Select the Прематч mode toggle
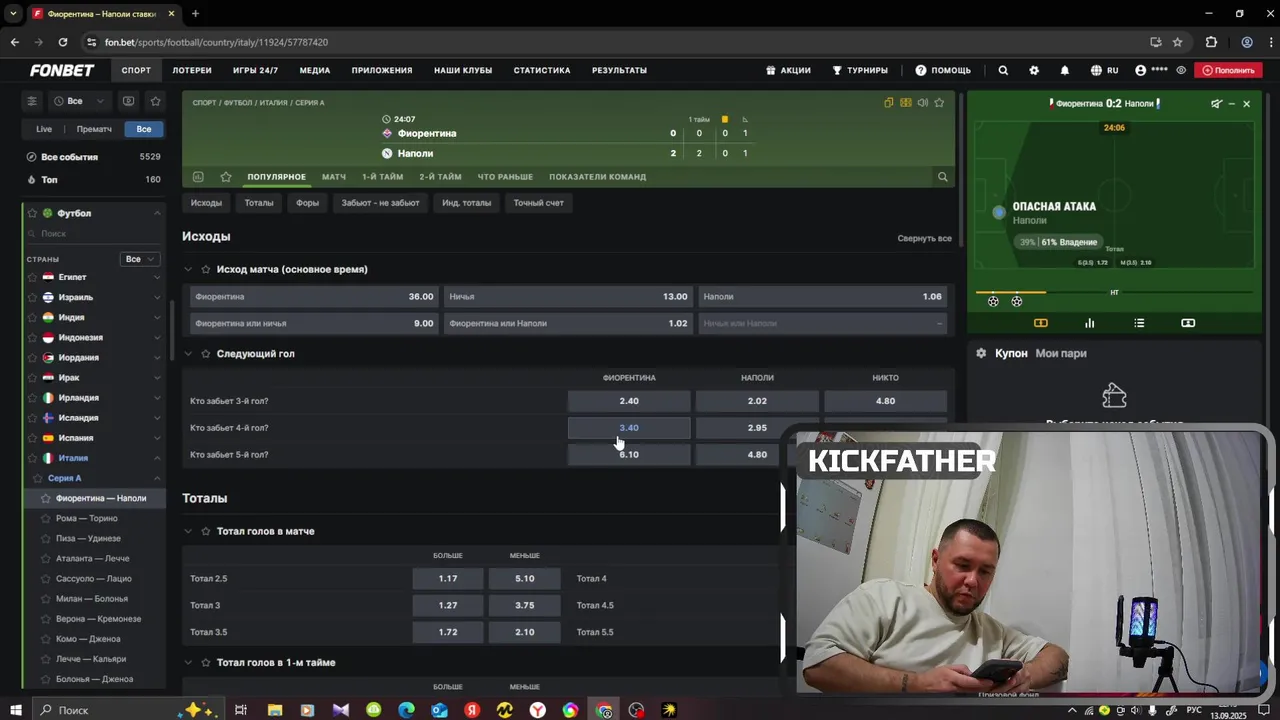 (x=94, y=129)
